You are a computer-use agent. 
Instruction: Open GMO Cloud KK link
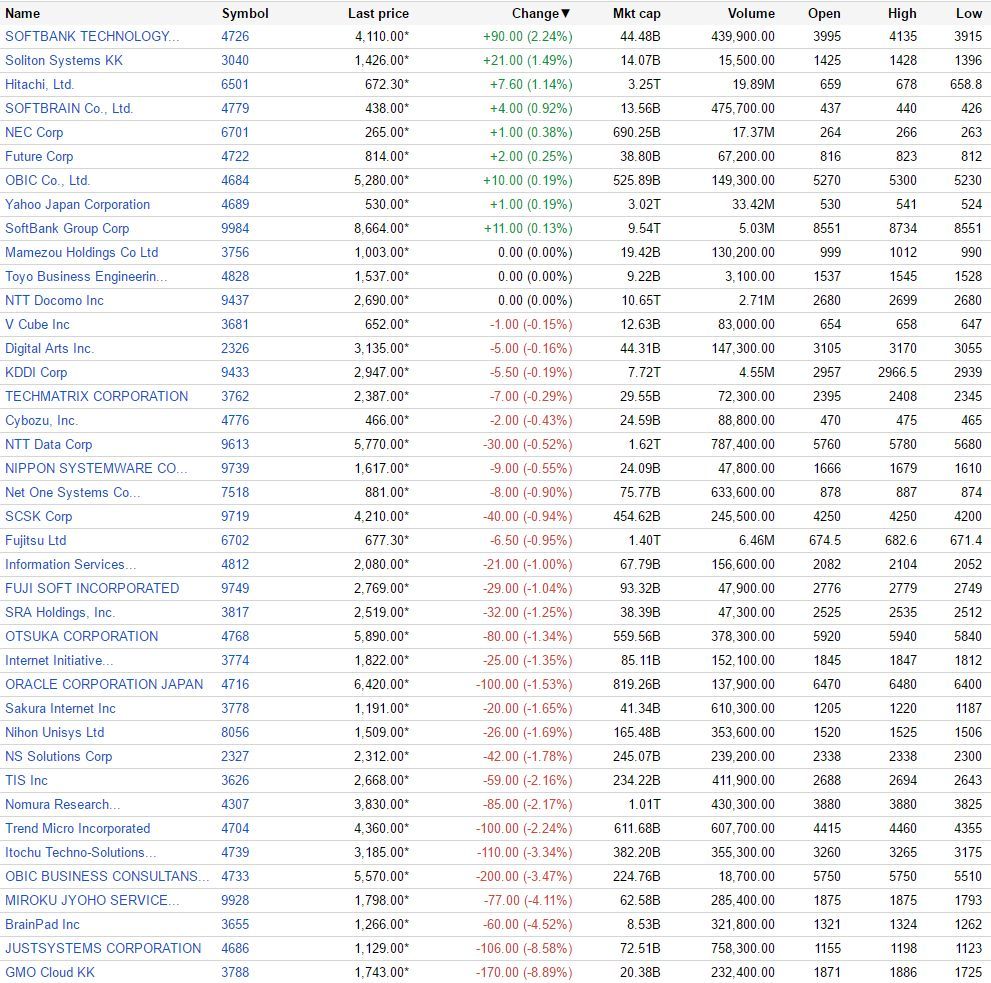[x=50, y=974]
